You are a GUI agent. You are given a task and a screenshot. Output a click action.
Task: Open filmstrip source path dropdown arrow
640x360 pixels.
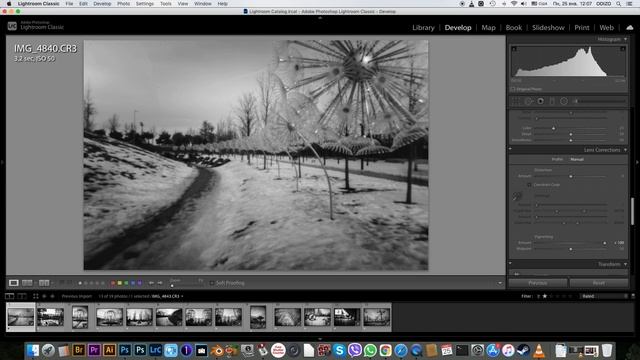pyautogui.click(x=182, y=296)
